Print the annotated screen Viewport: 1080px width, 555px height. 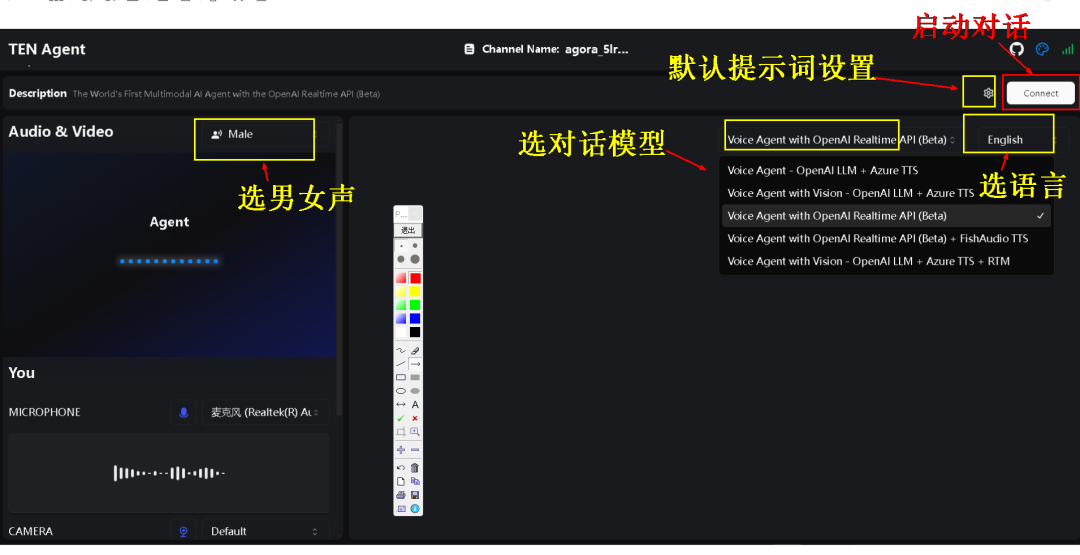[401, 495]
